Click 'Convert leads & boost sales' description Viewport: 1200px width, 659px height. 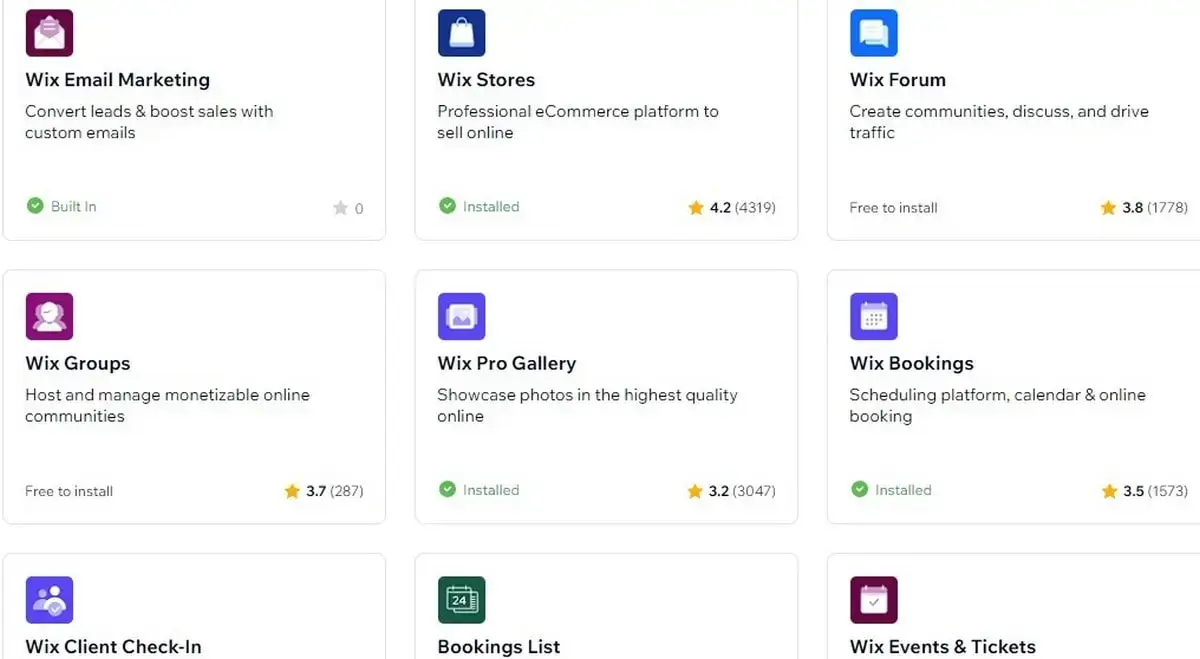pos(149,122)
